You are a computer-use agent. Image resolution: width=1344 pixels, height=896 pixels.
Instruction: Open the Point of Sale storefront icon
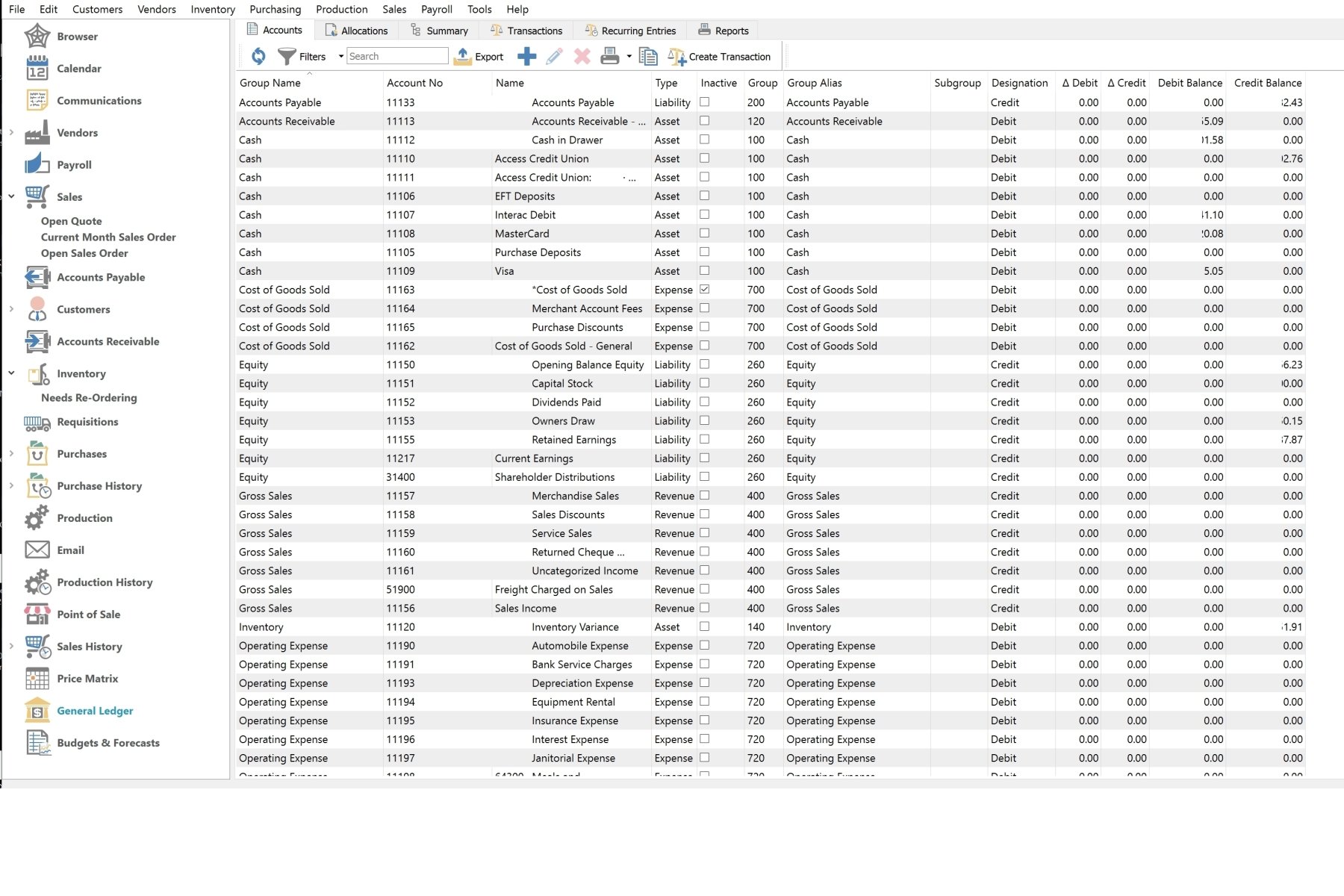[37, 615]
